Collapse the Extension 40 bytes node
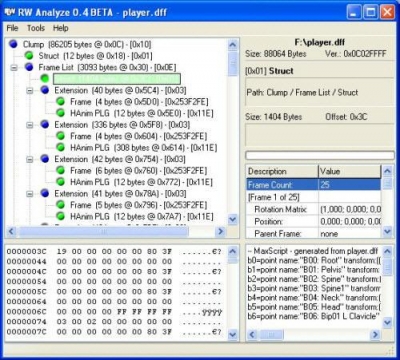Screen dimensions: 400x360 point(30,91)
